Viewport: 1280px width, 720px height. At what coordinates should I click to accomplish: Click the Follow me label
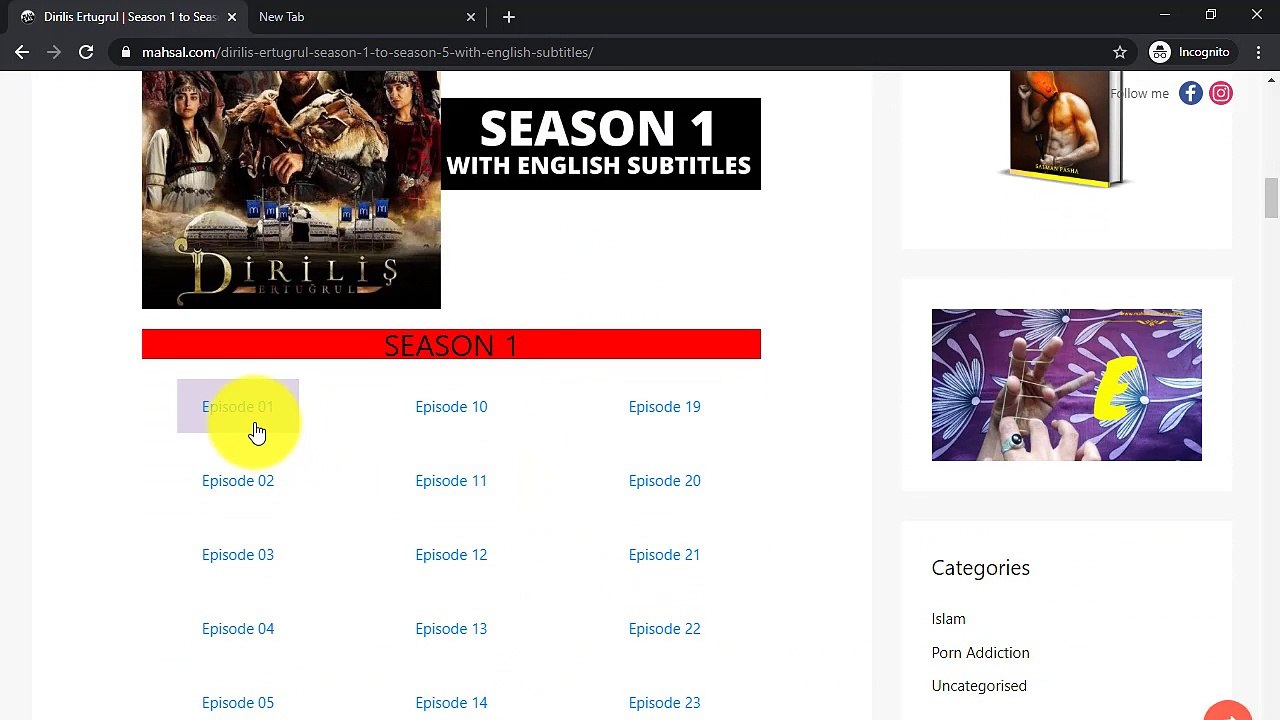[x=1139, y=94]
